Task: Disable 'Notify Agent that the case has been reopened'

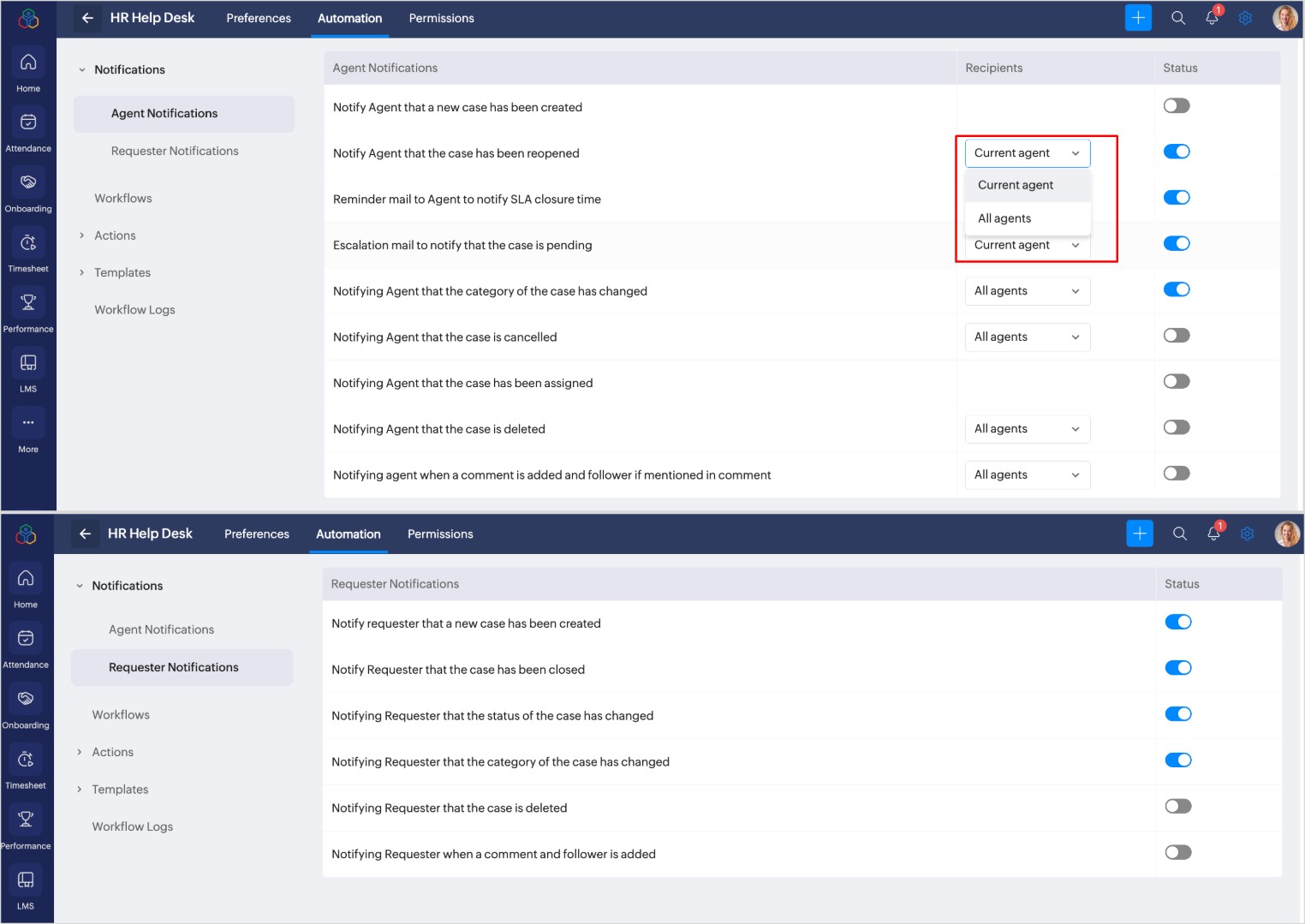Action: [x=1177, y=152]
